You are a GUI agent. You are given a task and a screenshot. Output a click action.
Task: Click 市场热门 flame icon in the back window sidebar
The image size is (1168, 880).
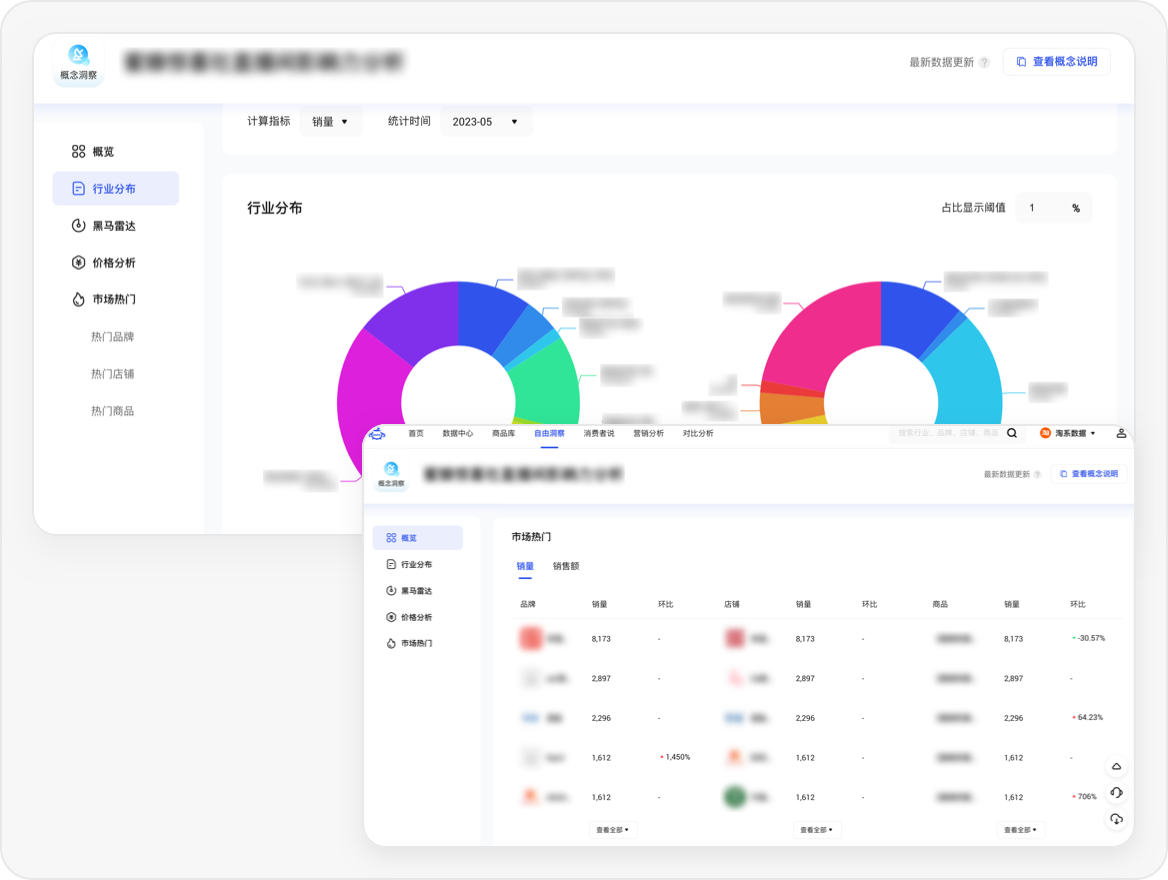78,300
